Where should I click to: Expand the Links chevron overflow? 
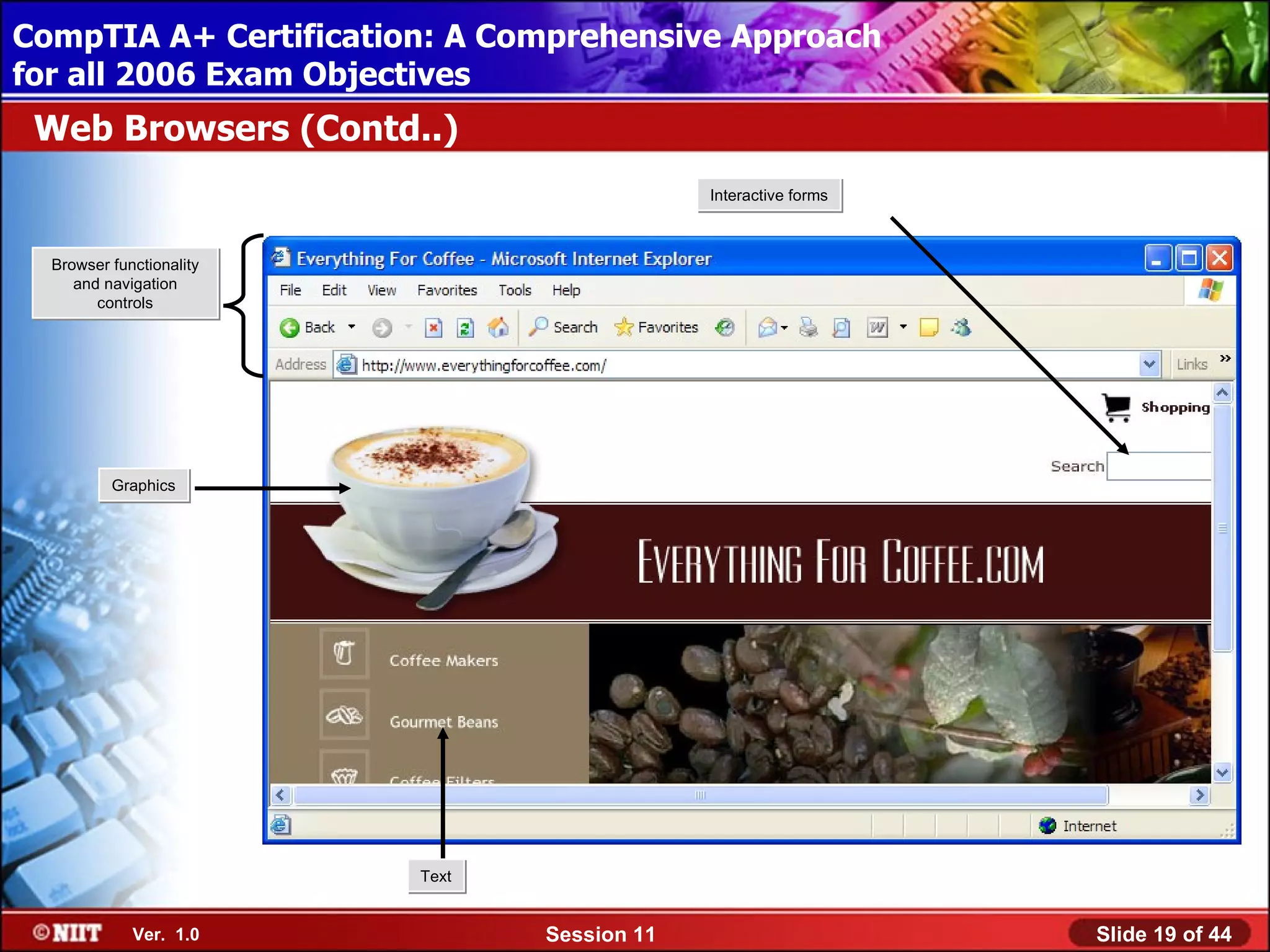[1225, 358]
